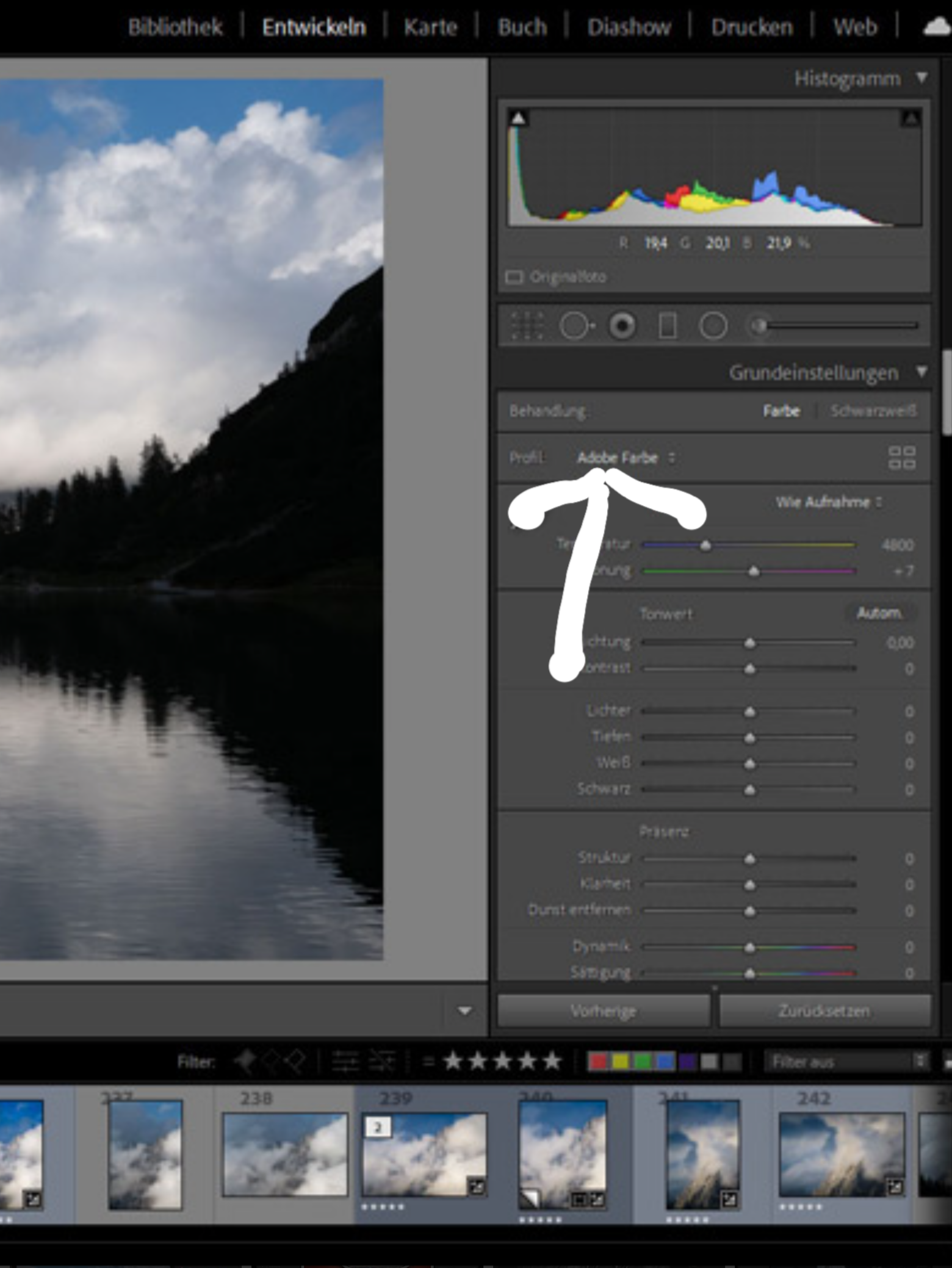Open the Drucken module
952x1268 pixels.
tap(752, 27)
